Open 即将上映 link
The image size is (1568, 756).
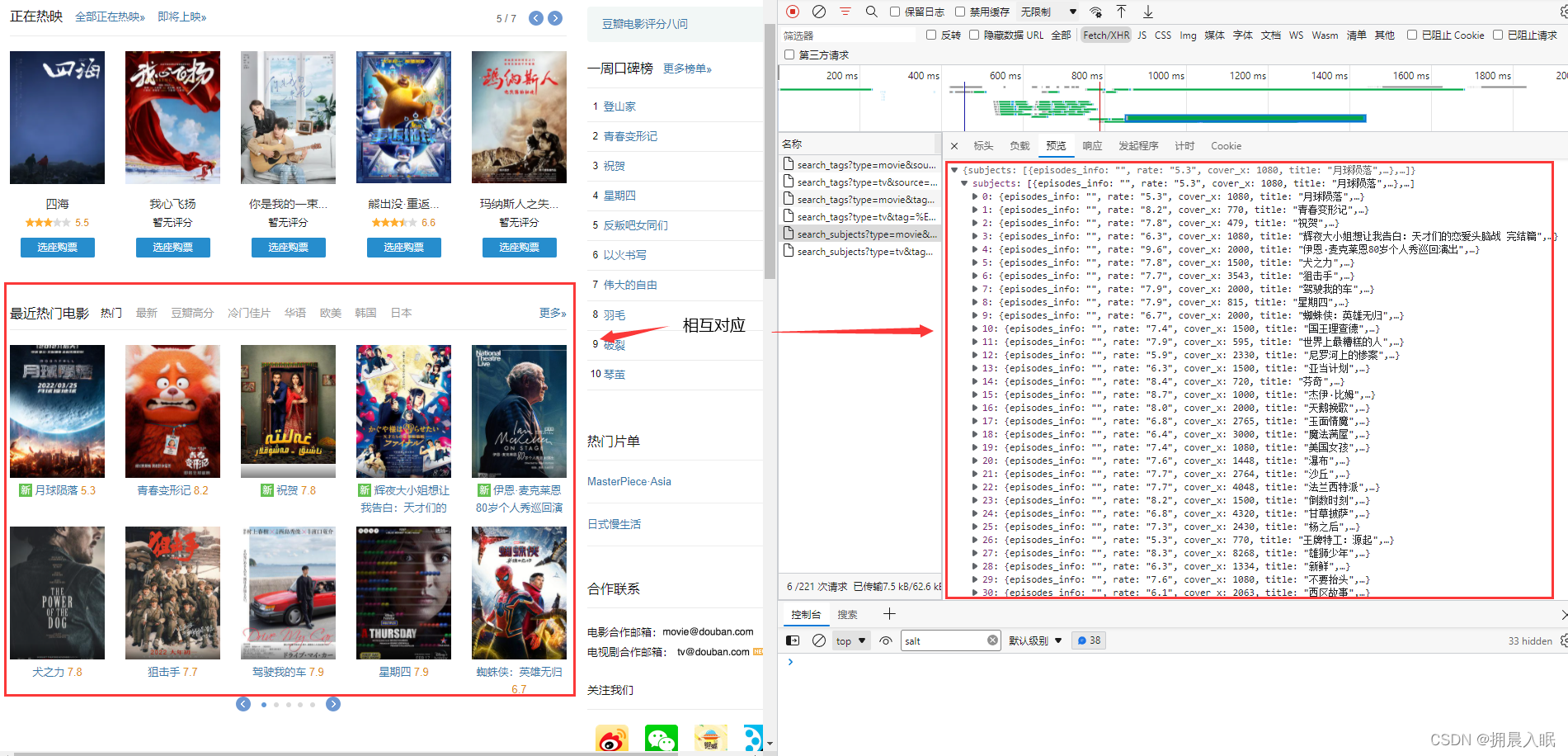coord(181,17)
